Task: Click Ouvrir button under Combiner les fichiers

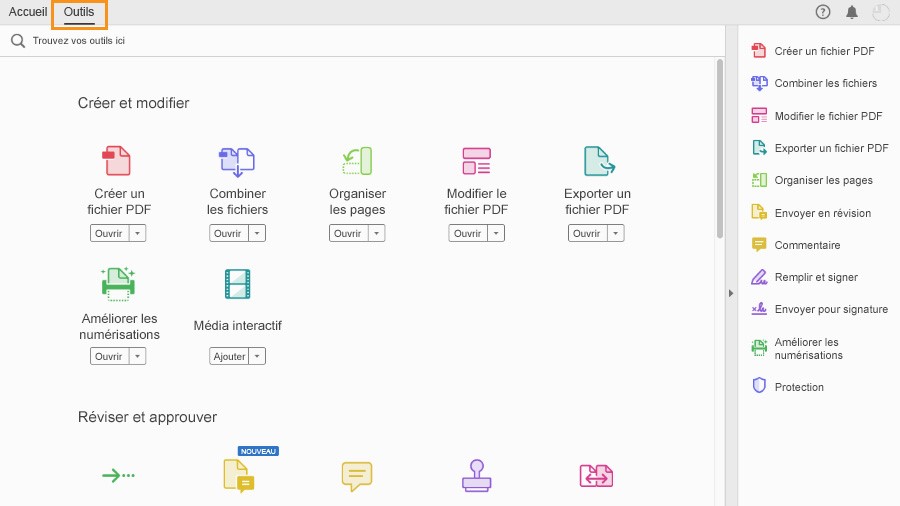Action: coord(227,233)
